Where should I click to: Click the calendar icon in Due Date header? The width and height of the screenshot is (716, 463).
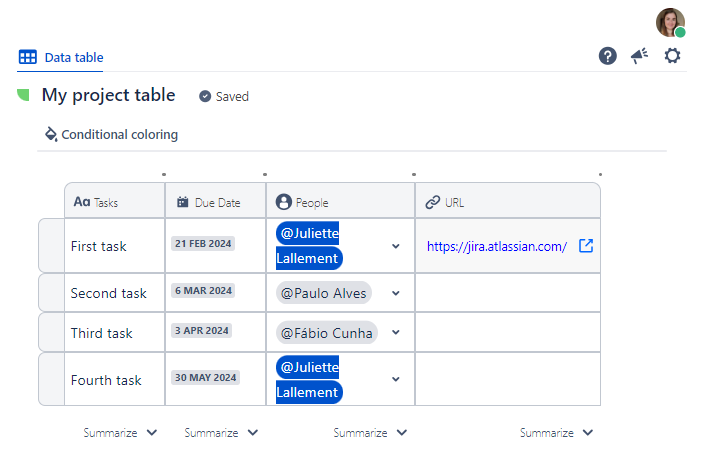[182, 202]
